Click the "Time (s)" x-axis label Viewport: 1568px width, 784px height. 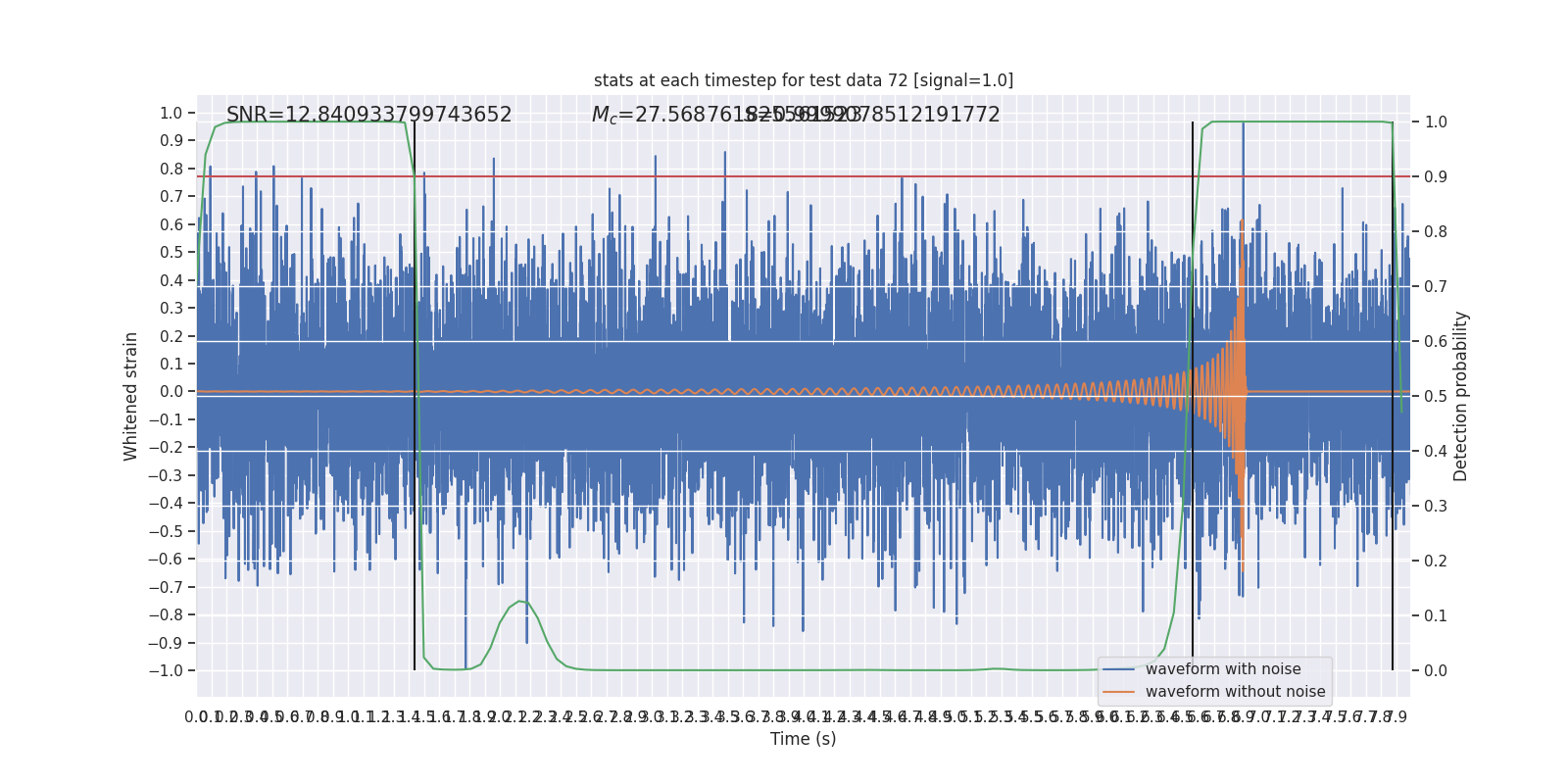click(803, 739)
